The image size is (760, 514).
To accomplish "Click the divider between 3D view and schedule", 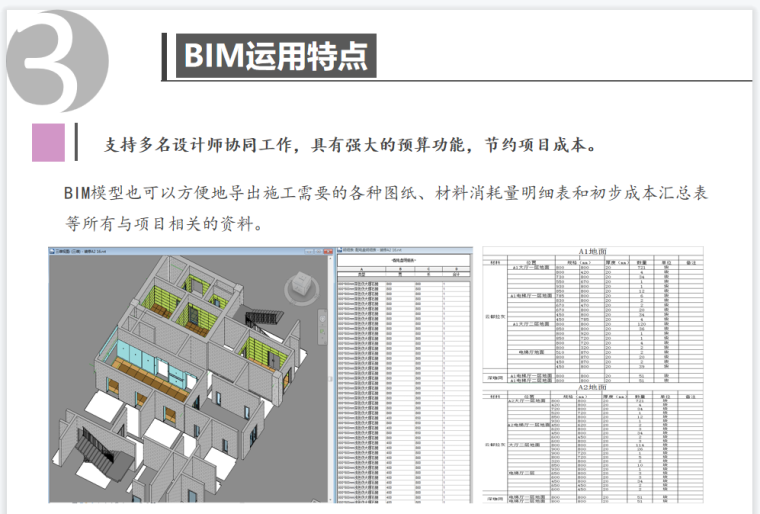I will point(333,380).
